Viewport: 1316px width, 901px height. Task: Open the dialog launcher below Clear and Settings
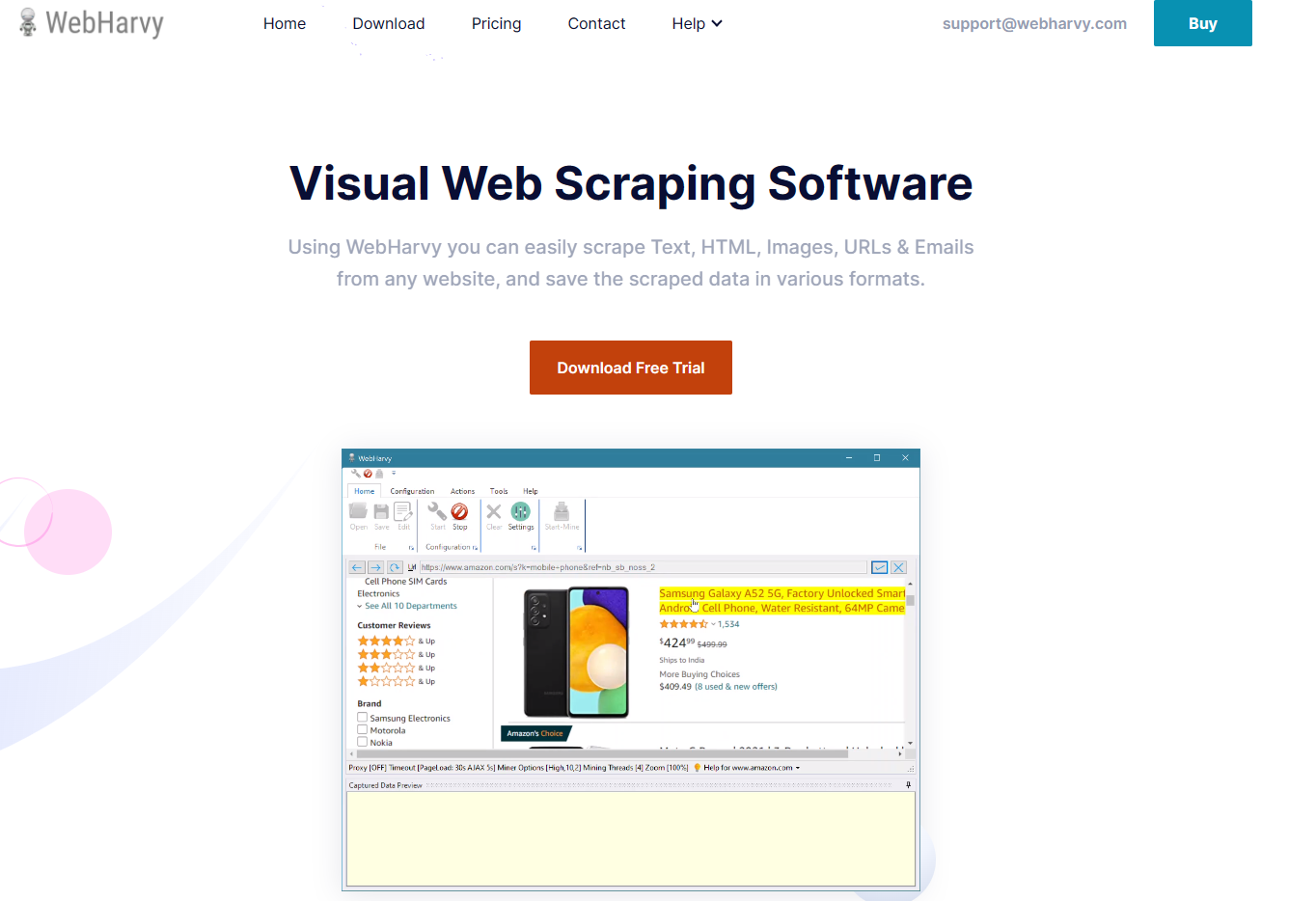point(534,548)
